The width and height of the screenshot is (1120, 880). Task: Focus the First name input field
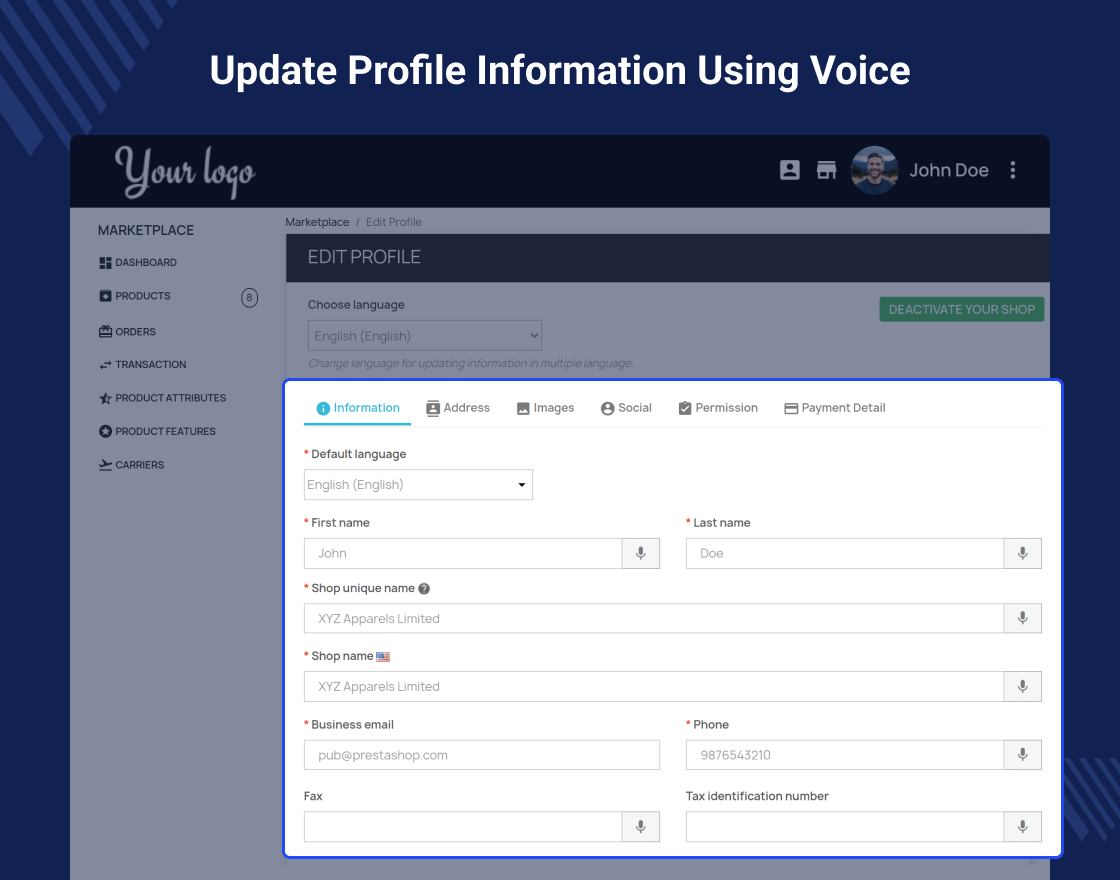click(463, 554)
